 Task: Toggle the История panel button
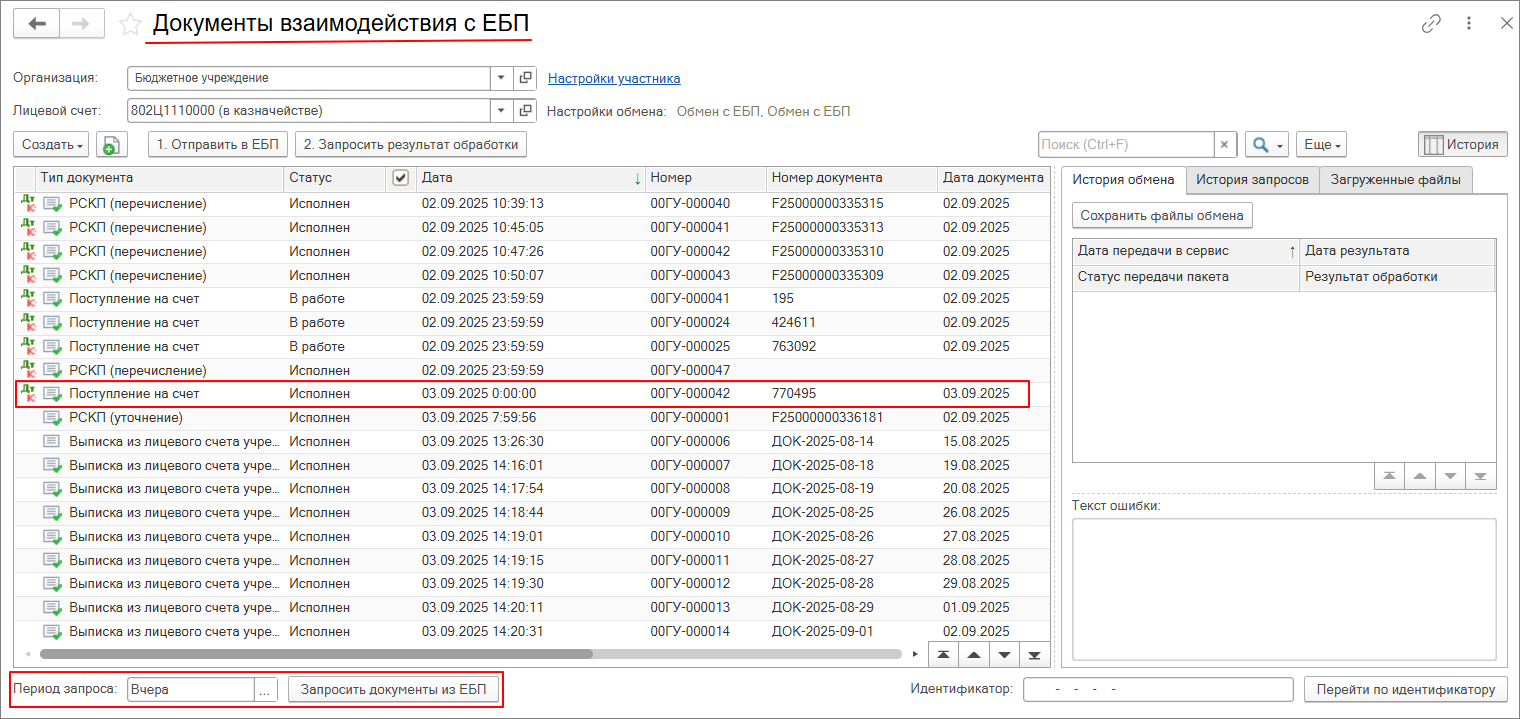(1463, 145)
